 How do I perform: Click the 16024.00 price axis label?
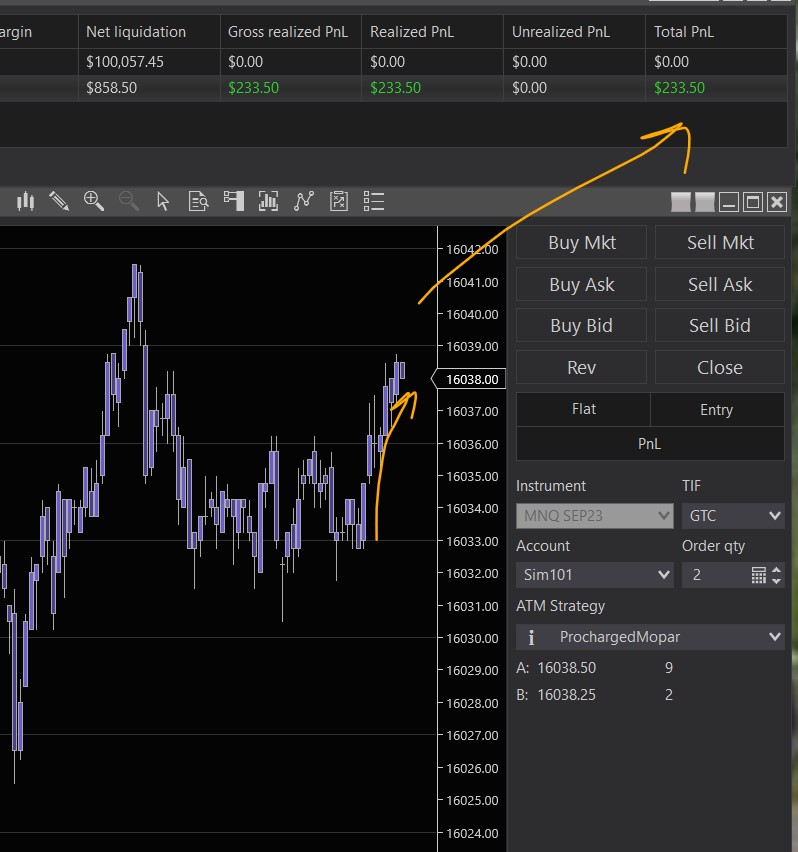pyautogui.click(x=472, y=833)
